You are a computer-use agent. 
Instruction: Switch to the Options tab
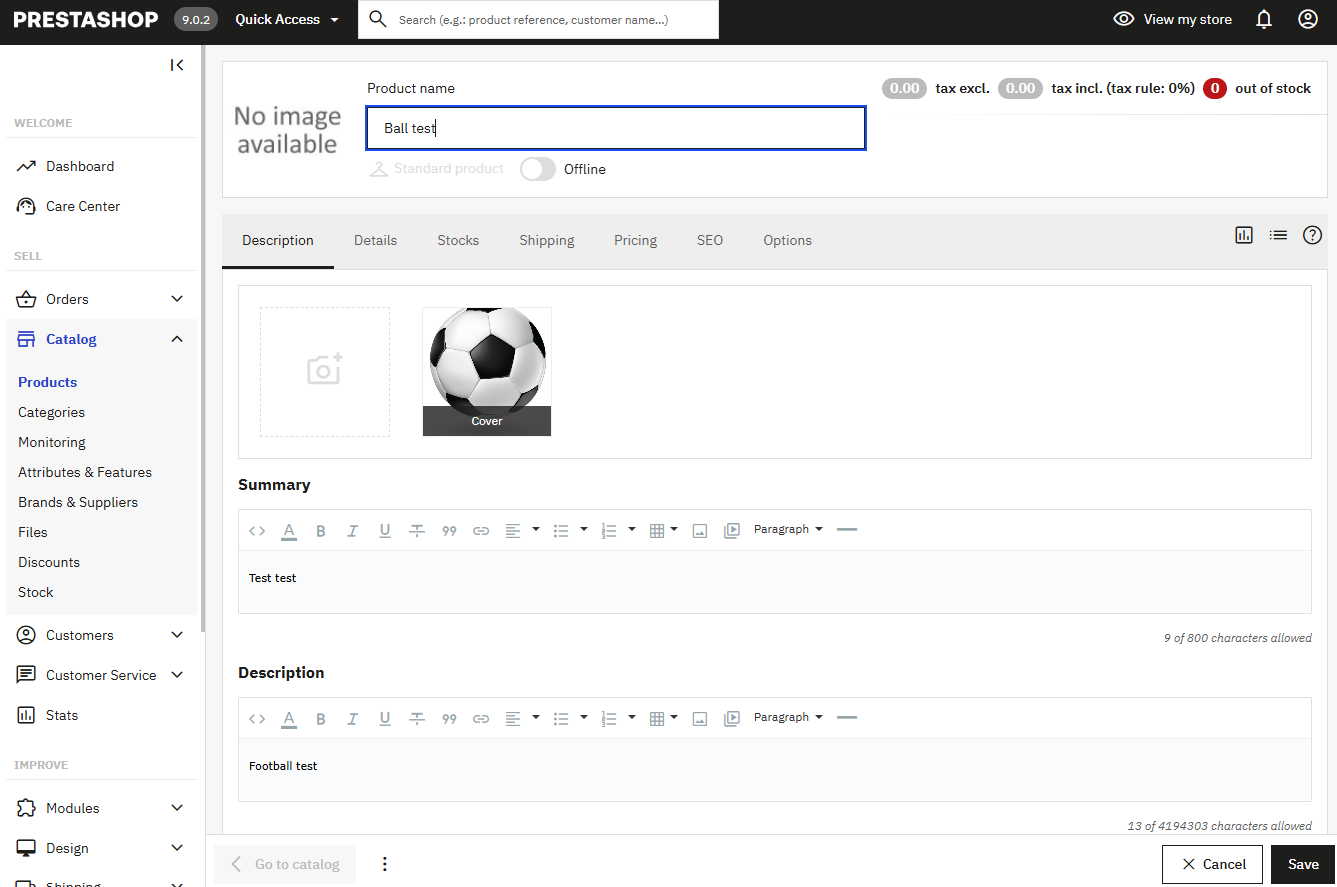788,240
